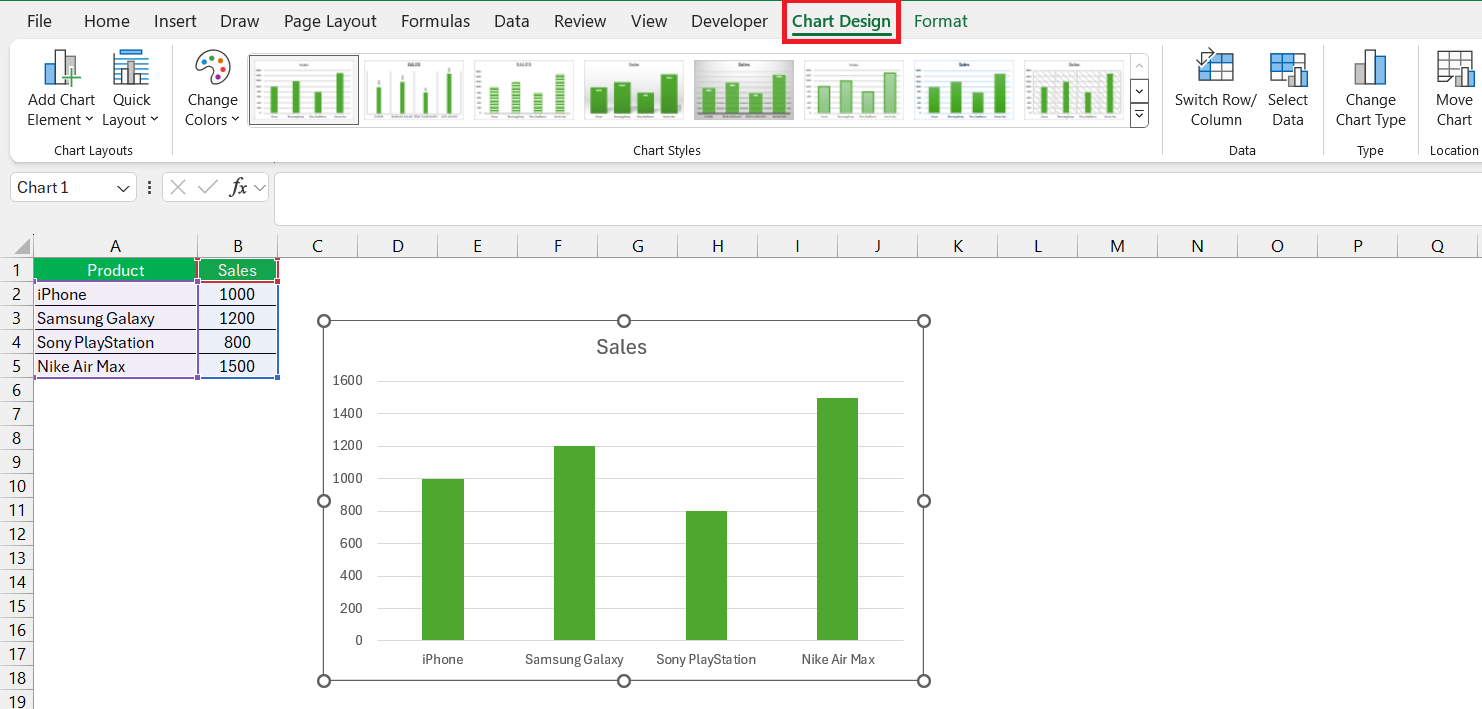Select the seventh chart style thumbnail

coord(964,90)
